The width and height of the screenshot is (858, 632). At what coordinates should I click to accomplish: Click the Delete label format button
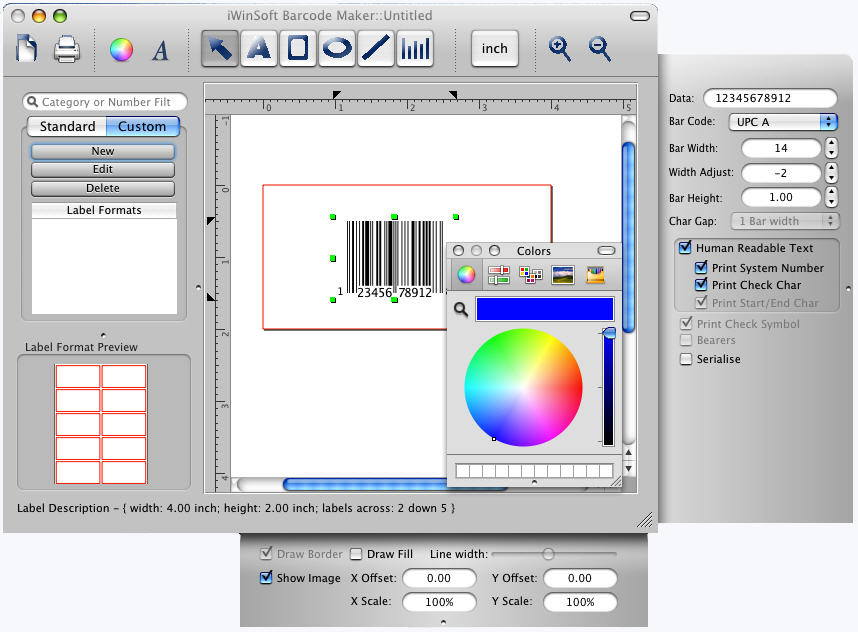[103, 188]
